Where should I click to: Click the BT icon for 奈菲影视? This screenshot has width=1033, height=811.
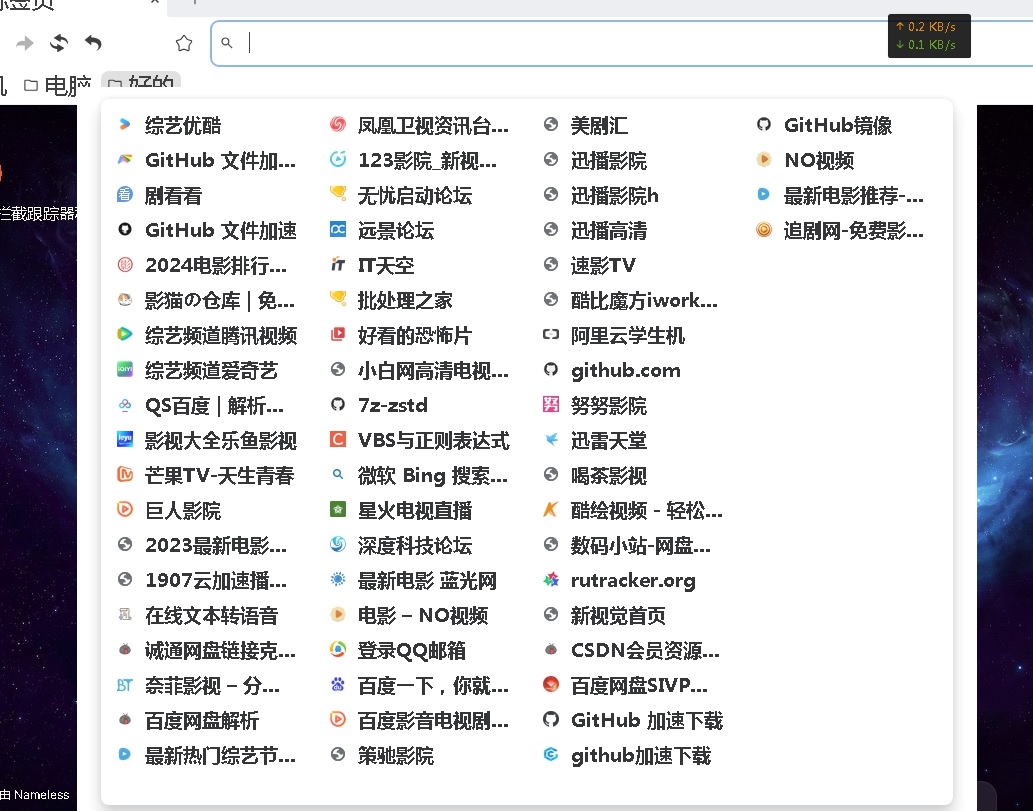coord(125,685)
